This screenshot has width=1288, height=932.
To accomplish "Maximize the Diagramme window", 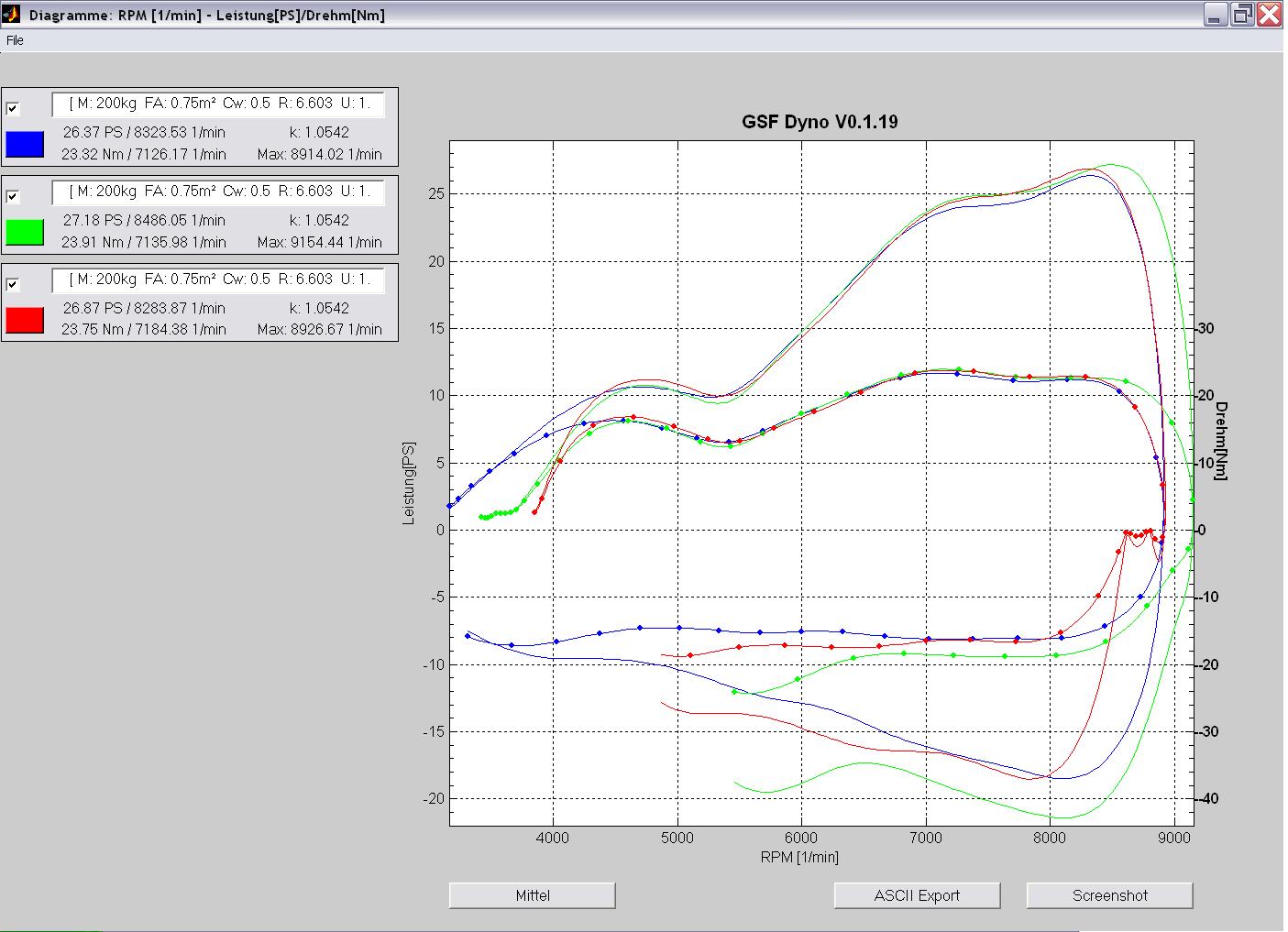I will coord(1242,15).
